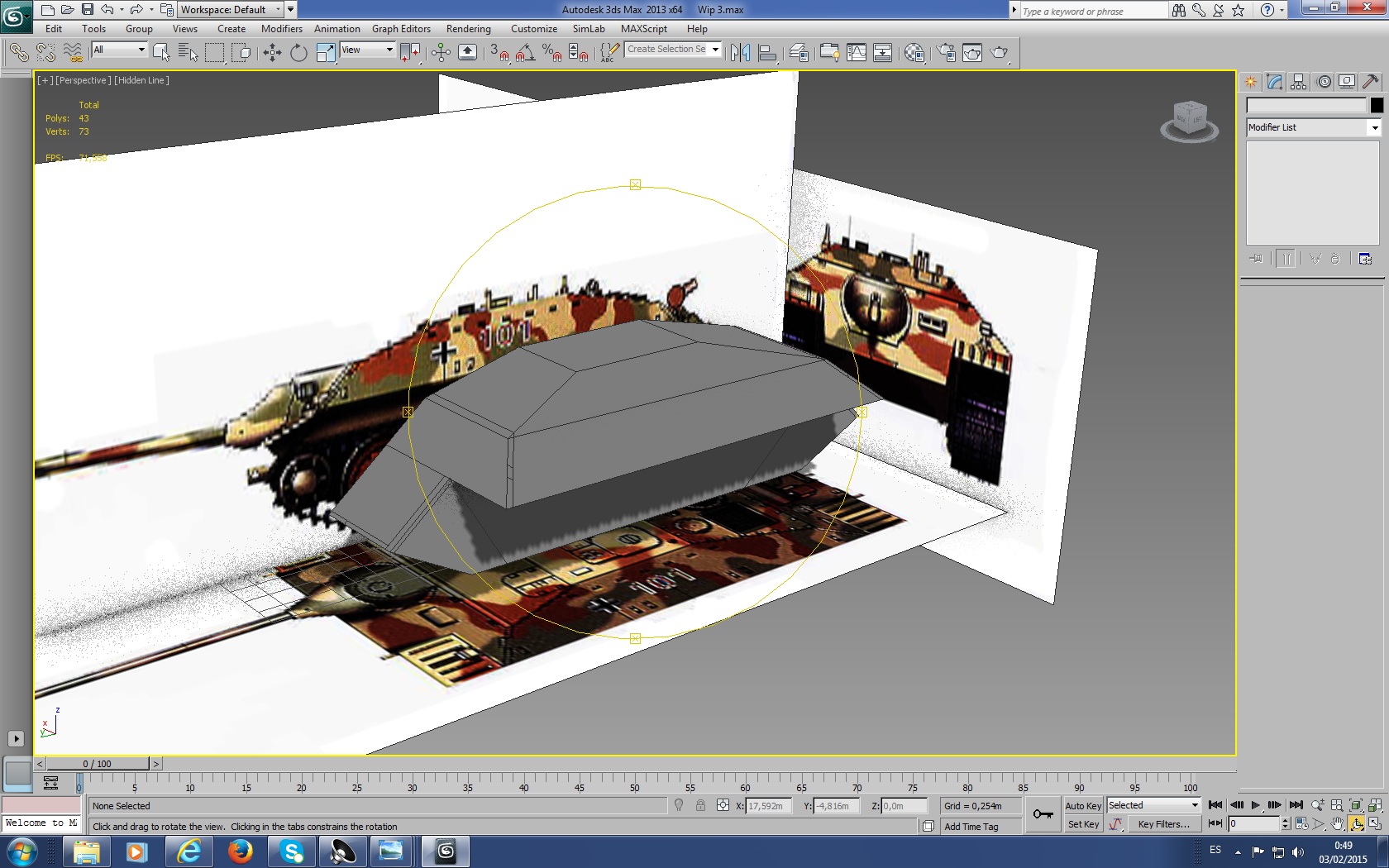Play the animation
1389x868 pixels.
pyautogui.click(x=1255, y=805)
